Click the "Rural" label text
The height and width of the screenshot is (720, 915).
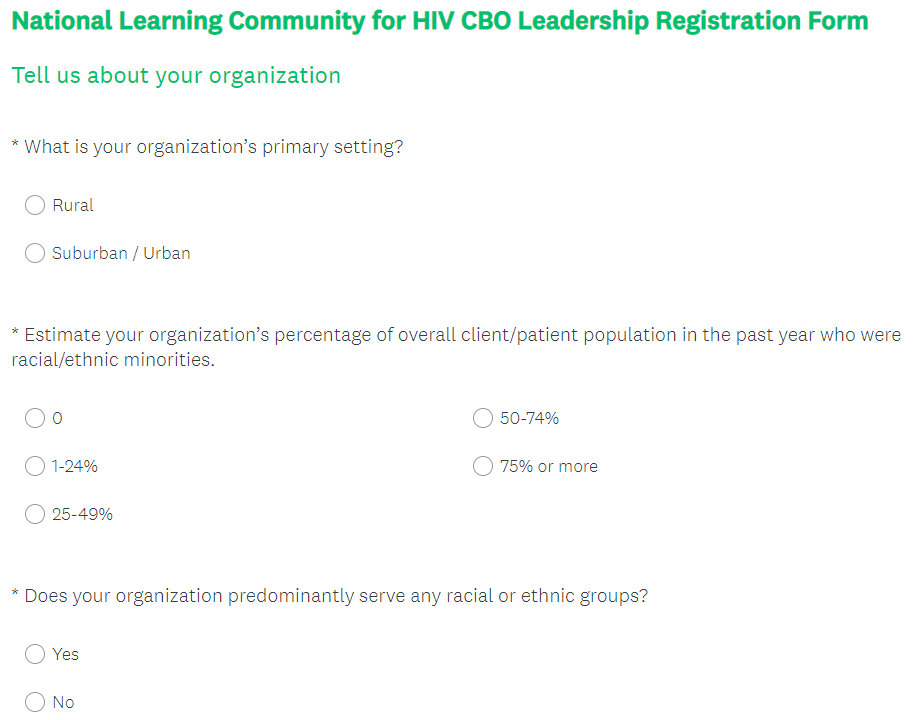coord(73,205)
